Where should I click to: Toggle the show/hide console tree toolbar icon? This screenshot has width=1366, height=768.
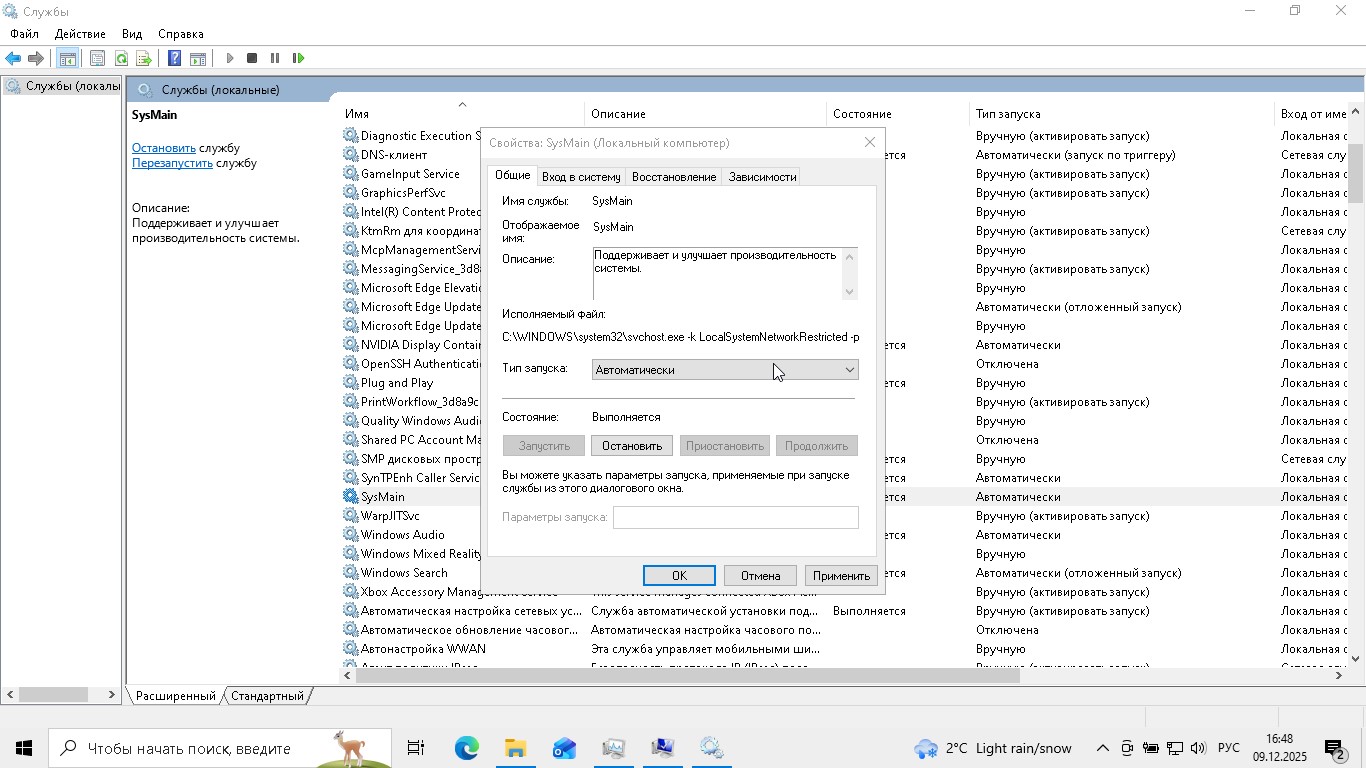tap(67, 58)
